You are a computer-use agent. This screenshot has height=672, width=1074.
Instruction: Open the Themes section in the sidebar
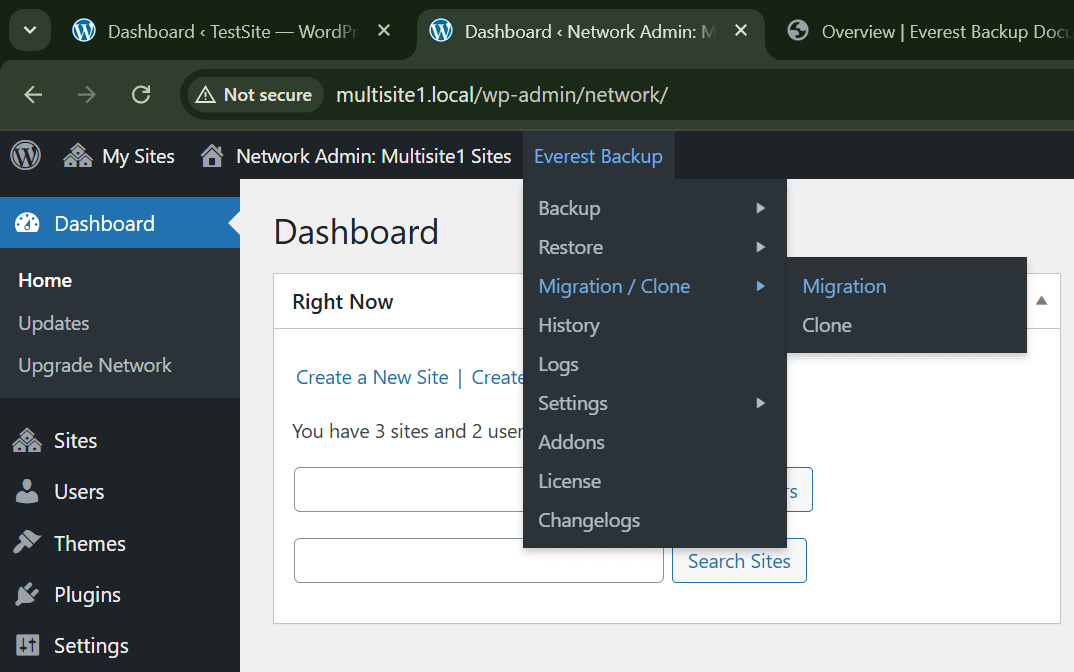pos(89,544)
